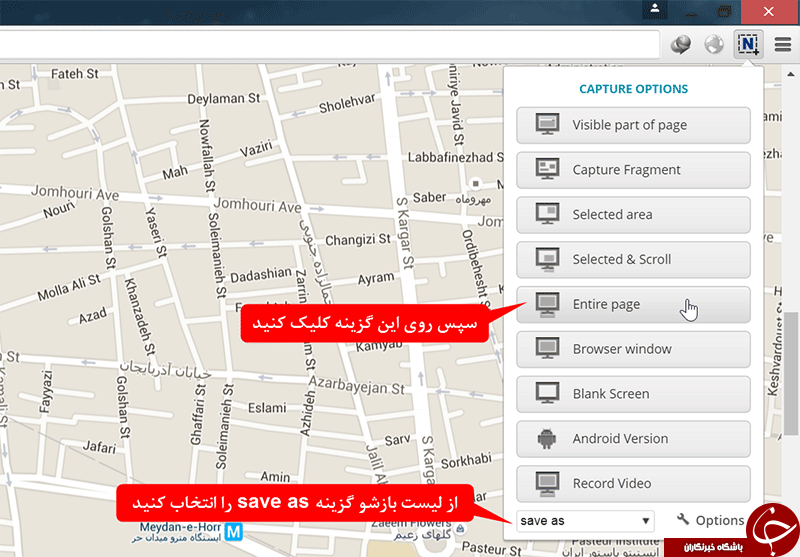Choose Visible part of page capture
Screen dimensions: 800x557
click(x=633, y=125)
